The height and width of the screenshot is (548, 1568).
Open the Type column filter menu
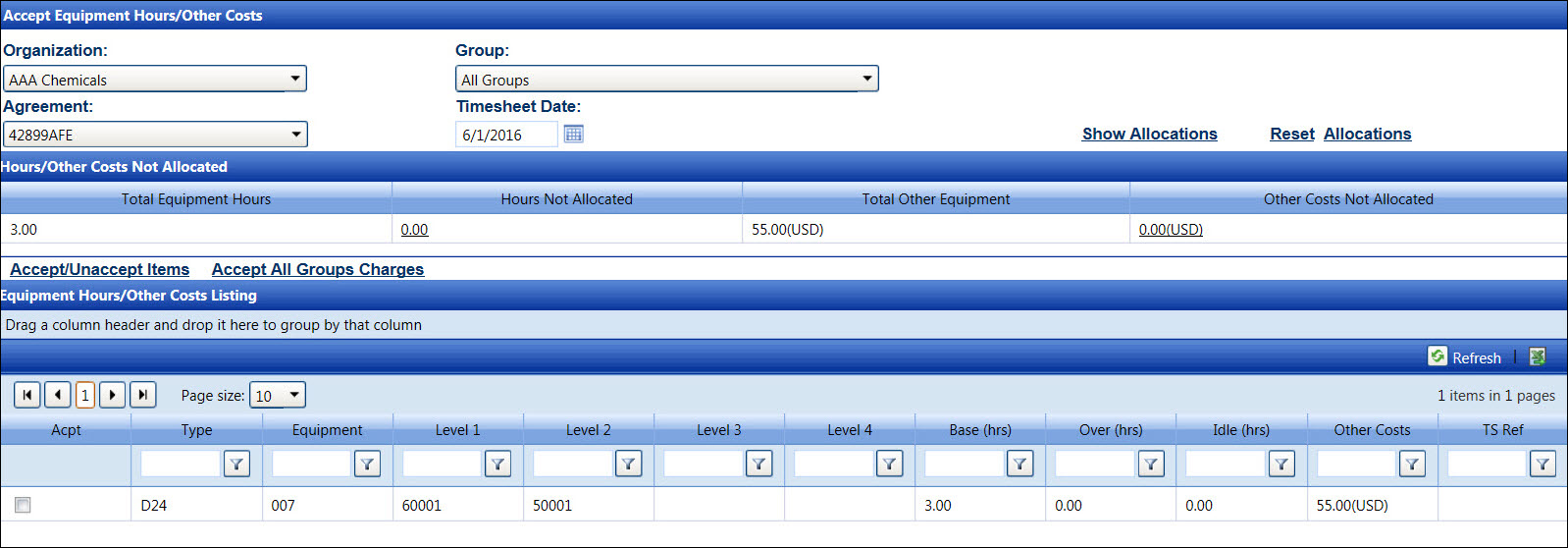coord(236,464)
